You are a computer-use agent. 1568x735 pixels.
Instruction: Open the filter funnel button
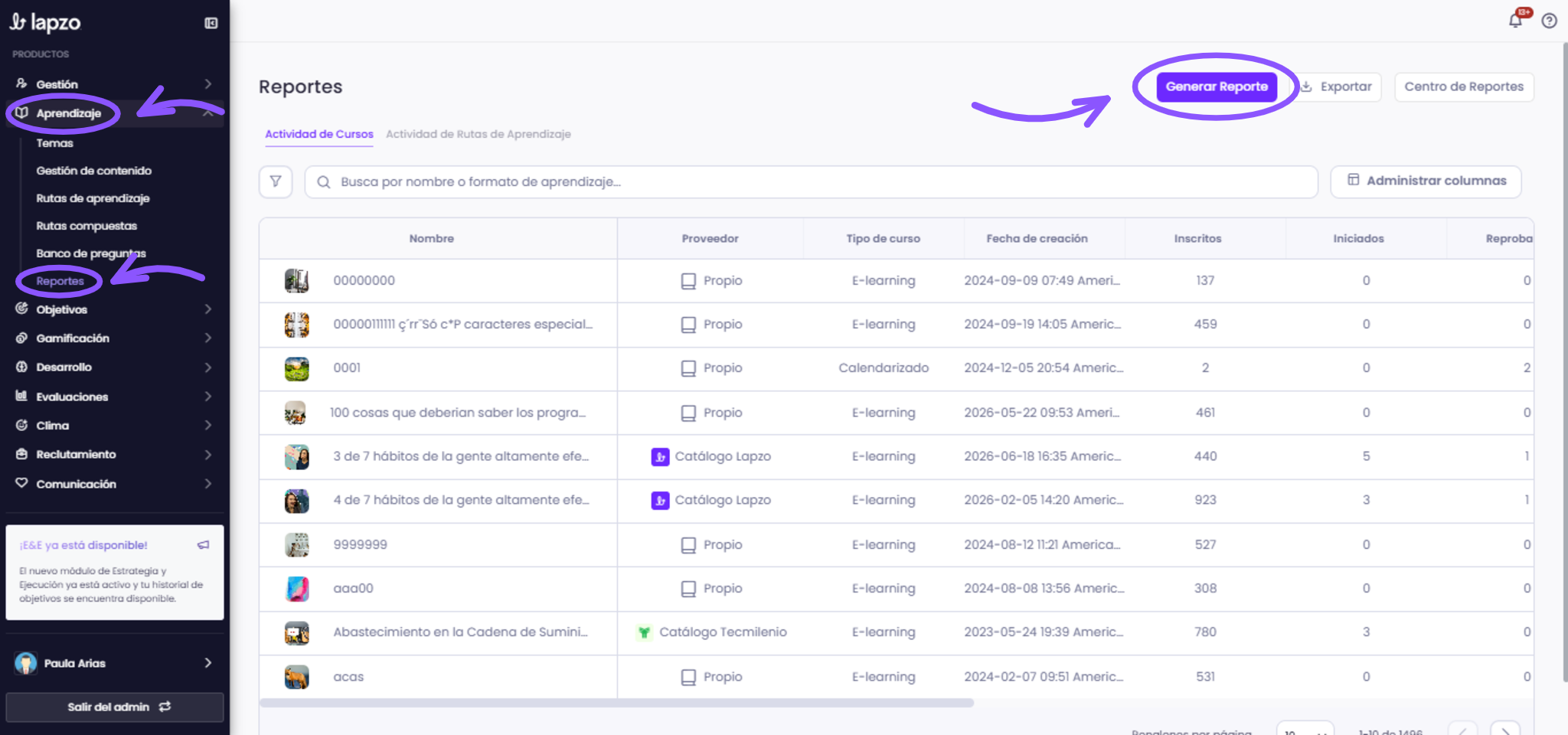276,182
